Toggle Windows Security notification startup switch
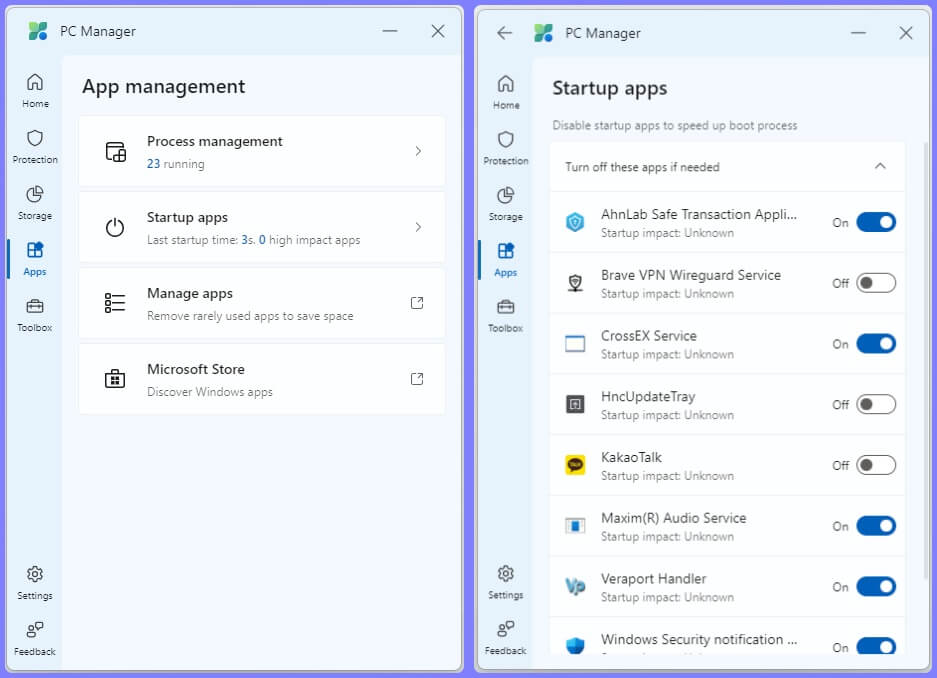This screenshot has height=678, width=937. [876, 646]
